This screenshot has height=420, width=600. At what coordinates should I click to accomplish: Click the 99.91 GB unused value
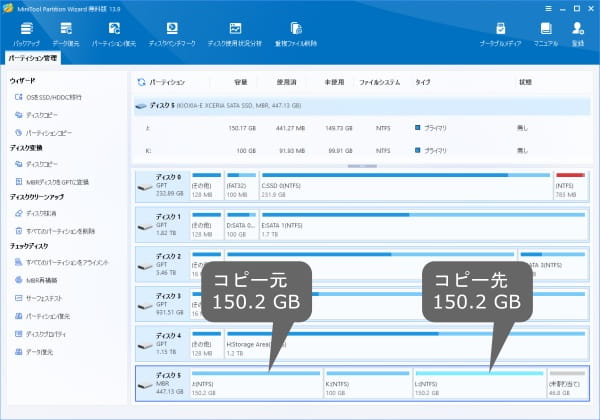[x=340, y=151]
